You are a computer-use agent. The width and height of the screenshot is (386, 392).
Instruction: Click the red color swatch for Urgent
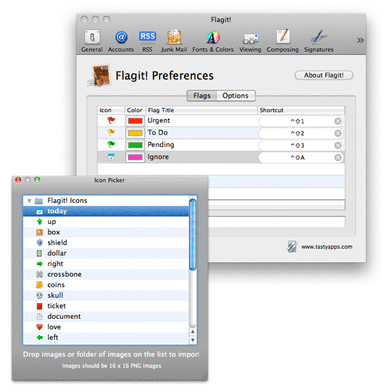click(135, 121)
